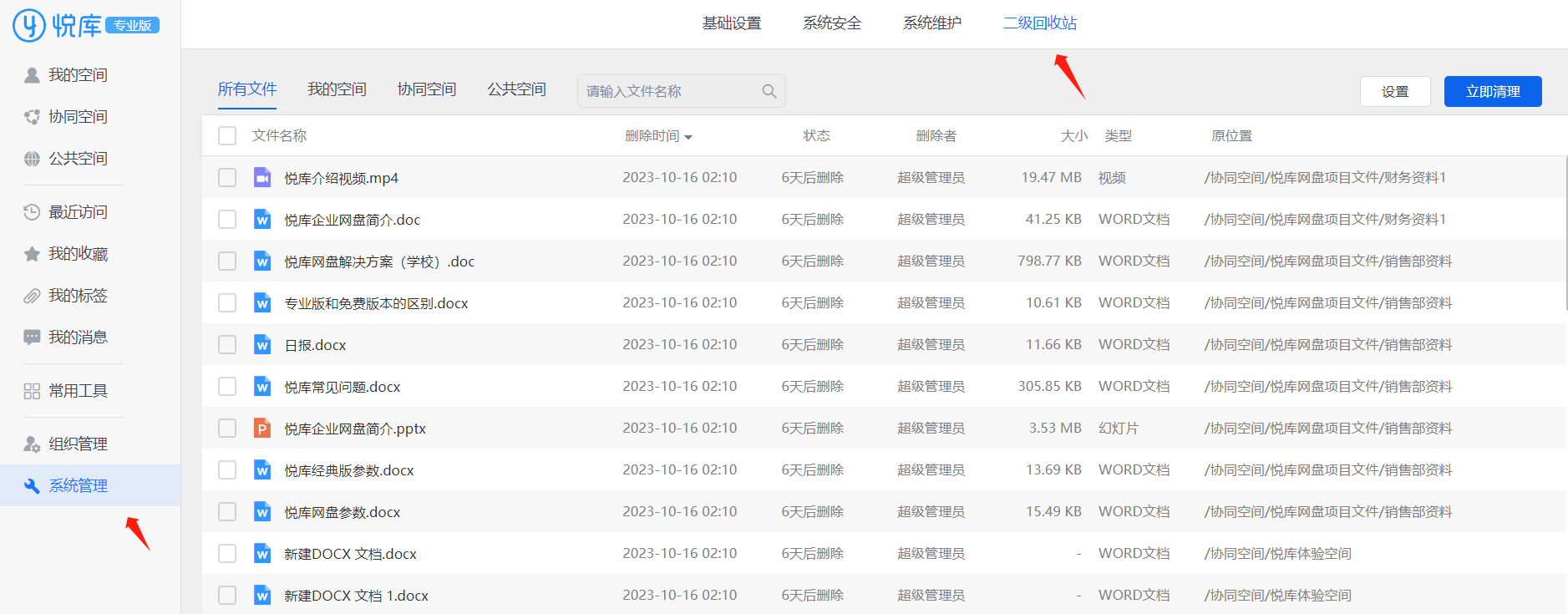The image size is (1568, 614).
Task: Check the box for 新建DOCX 文档 1.docx
Action: (227, 595)
